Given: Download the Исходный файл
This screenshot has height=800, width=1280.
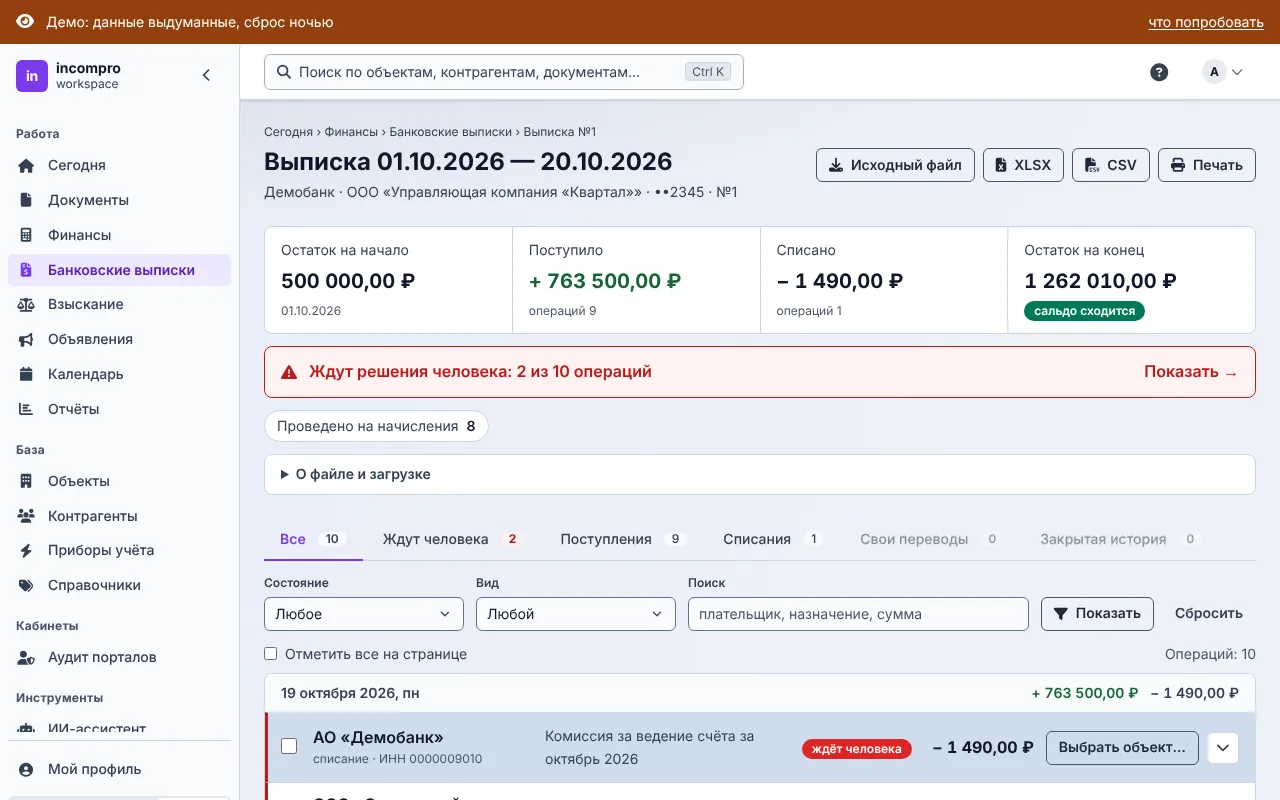Looking at the screenshot, I should [896, 165].
